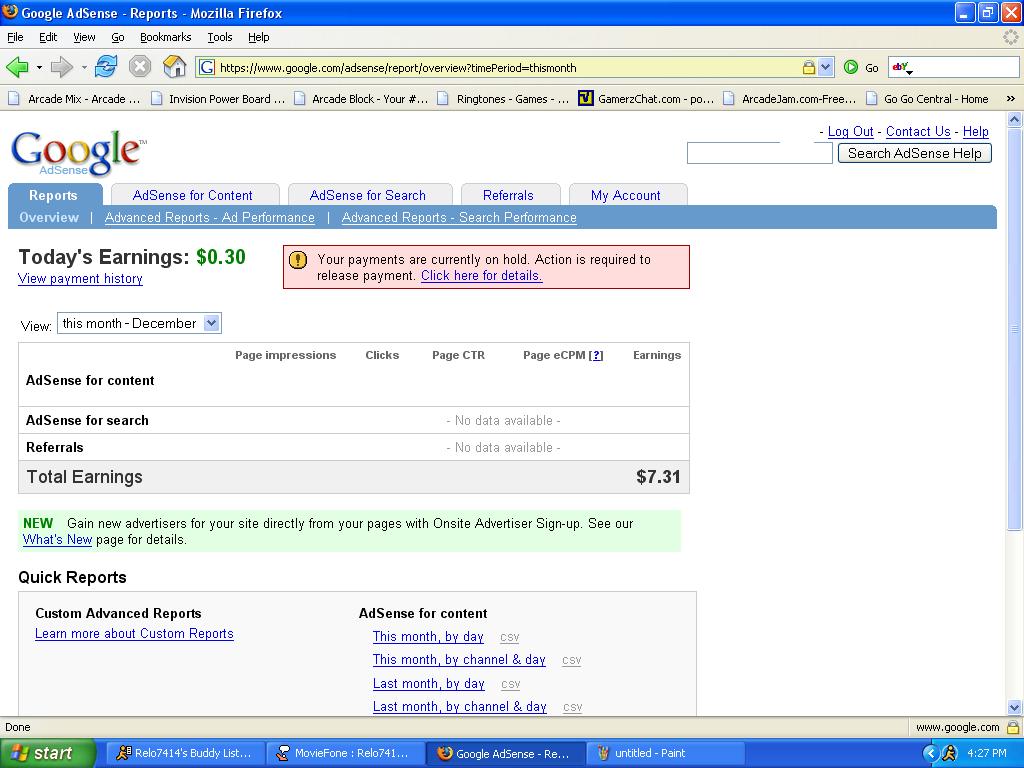Click the Search AdSense Help button
The width and height of the screenshot is (1024, 768).
pos(914,153)
